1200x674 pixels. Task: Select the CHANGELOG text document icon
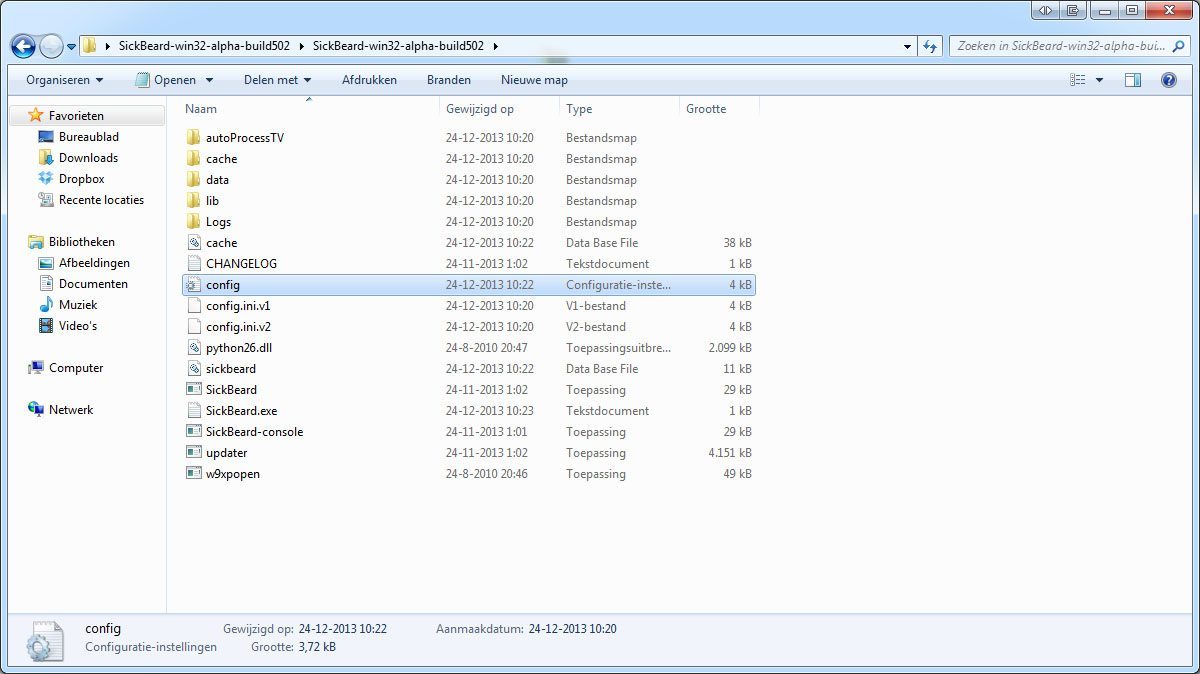194,264
